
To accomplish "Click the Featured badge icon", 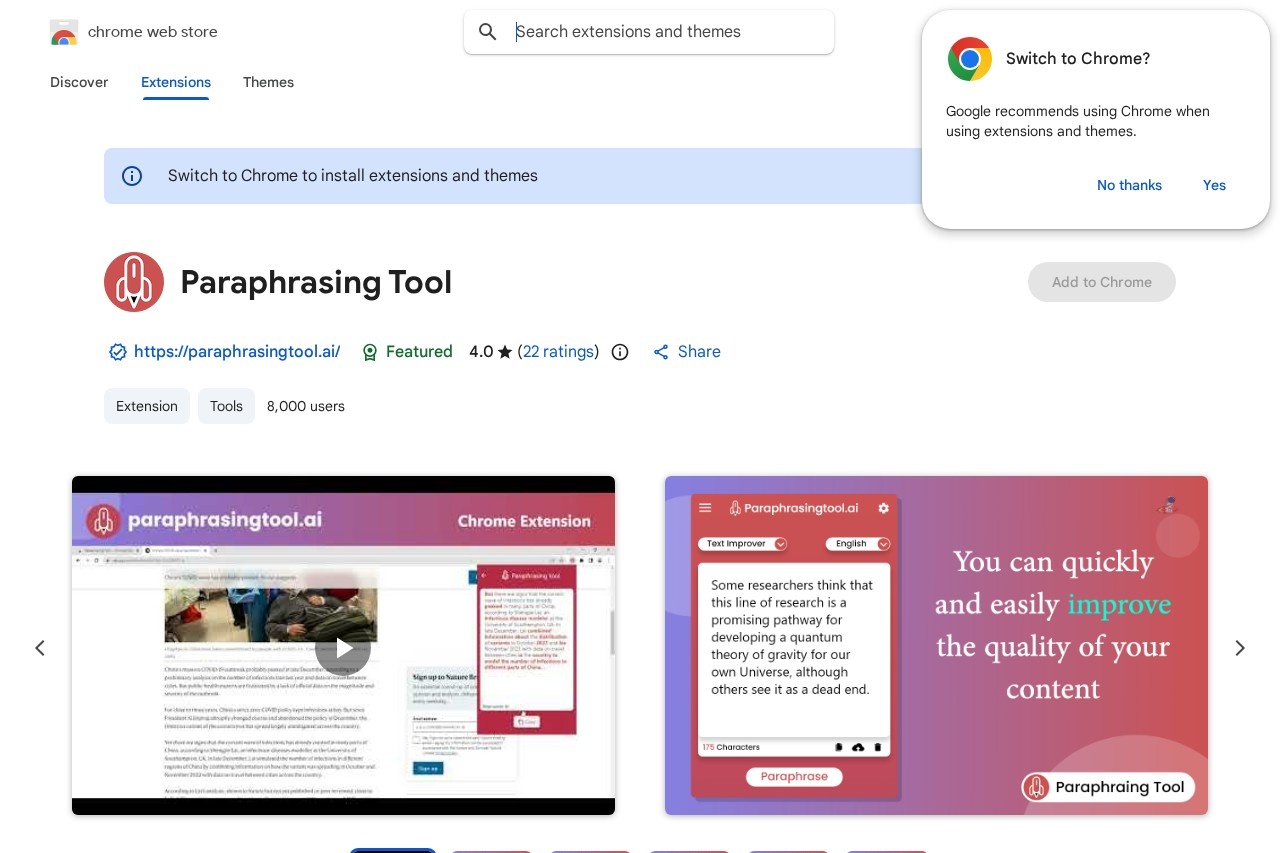I will point(370,352).
